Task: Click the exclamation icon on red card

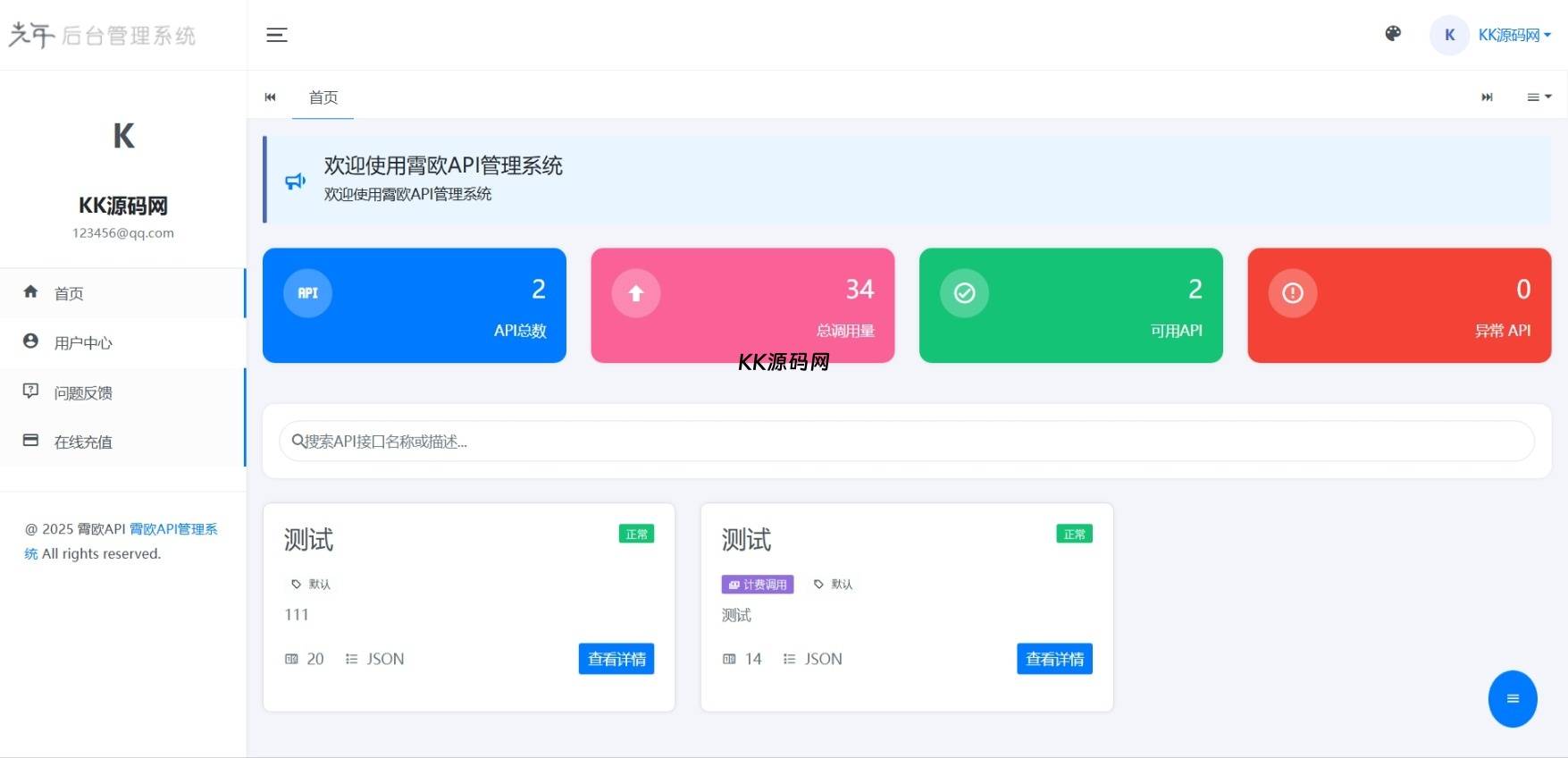Action: coord(1293,293)
